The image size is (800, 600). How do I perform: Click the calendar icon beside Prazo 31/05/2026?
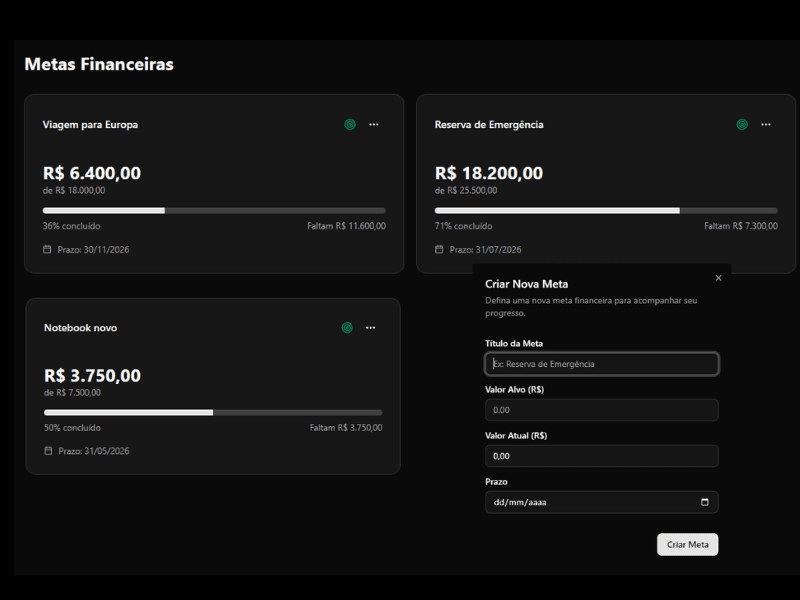pyautogui.click(x=47, y=451)
